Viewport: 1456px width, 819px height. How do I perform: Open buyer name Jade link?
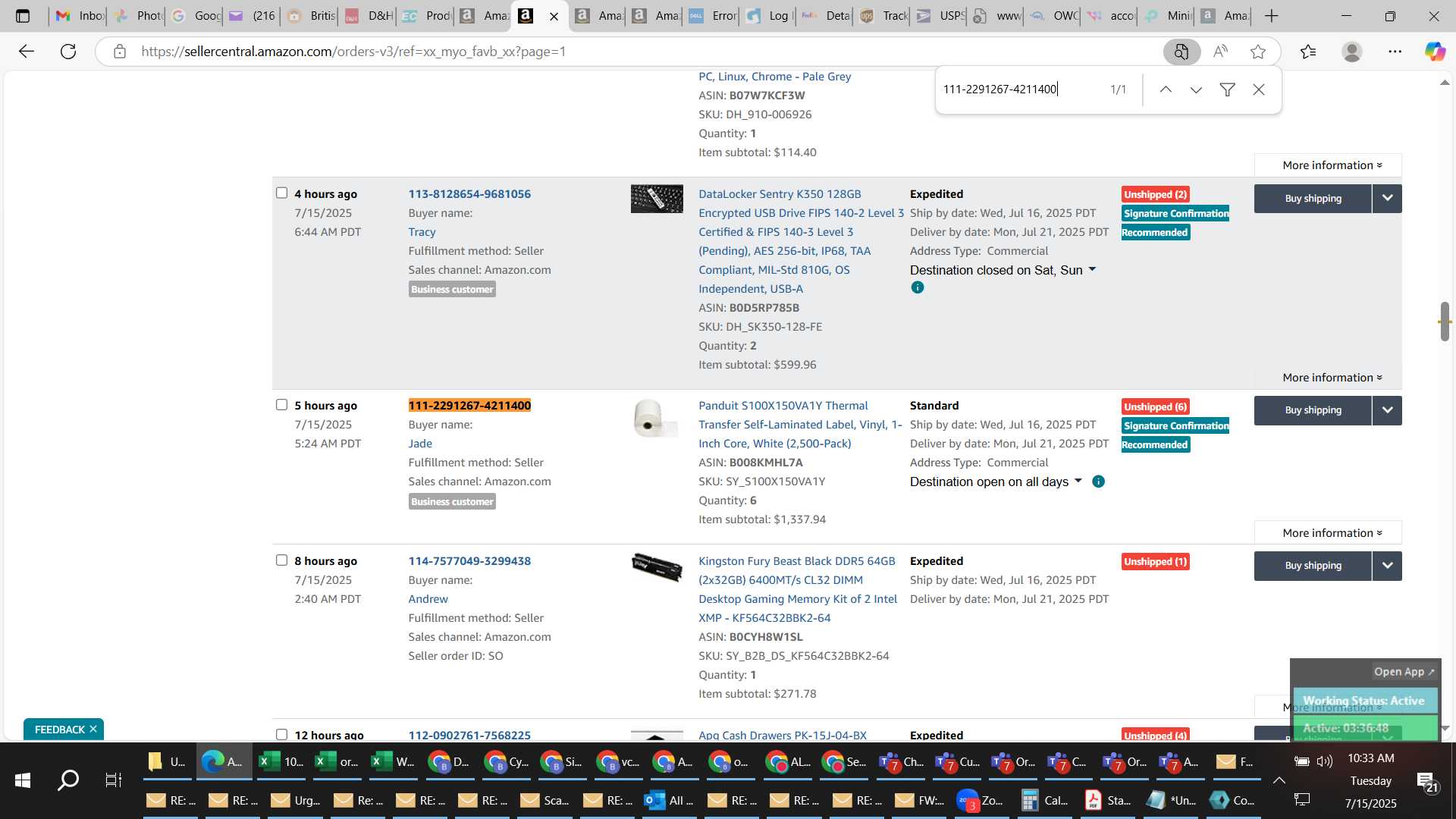click(420, 444)
